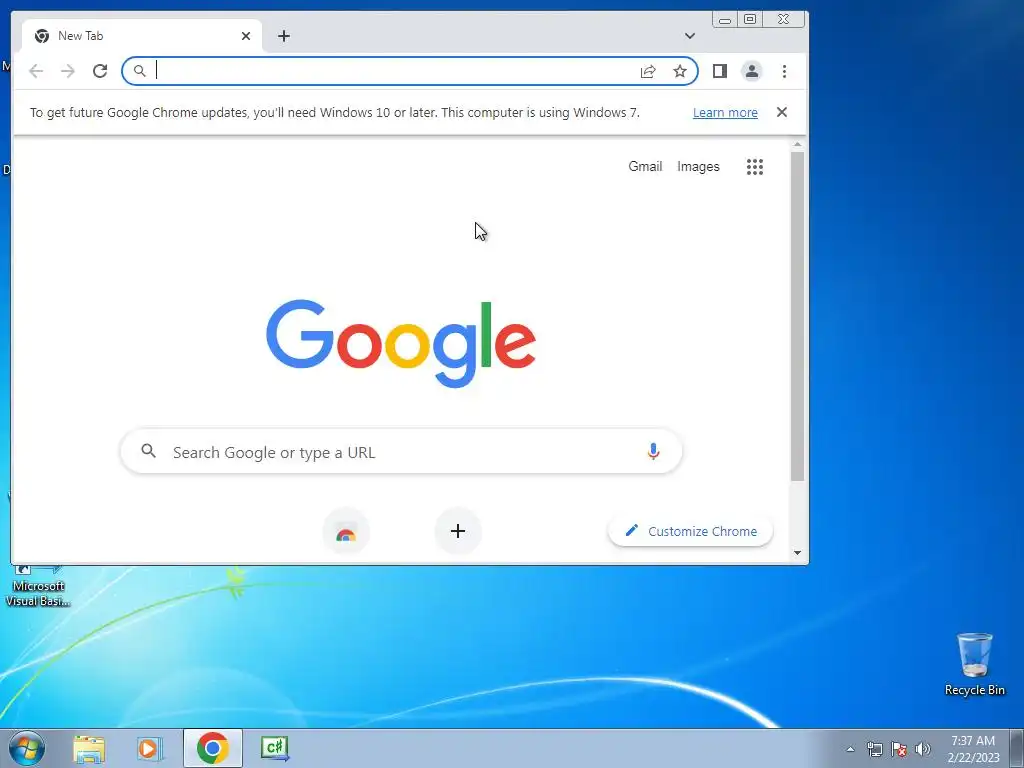The height and width of the screenshot is (768, 1024).
Task: Click the Customize Chrome button
Action: [690, 531]
